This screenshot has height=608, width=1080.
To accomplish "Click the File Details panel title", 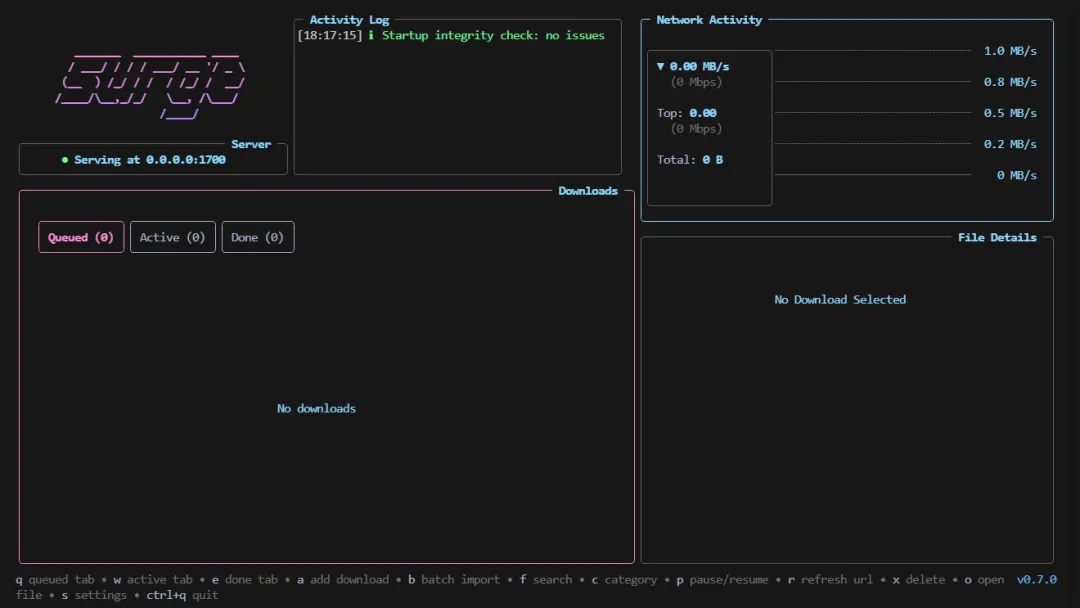I will 997,238.
